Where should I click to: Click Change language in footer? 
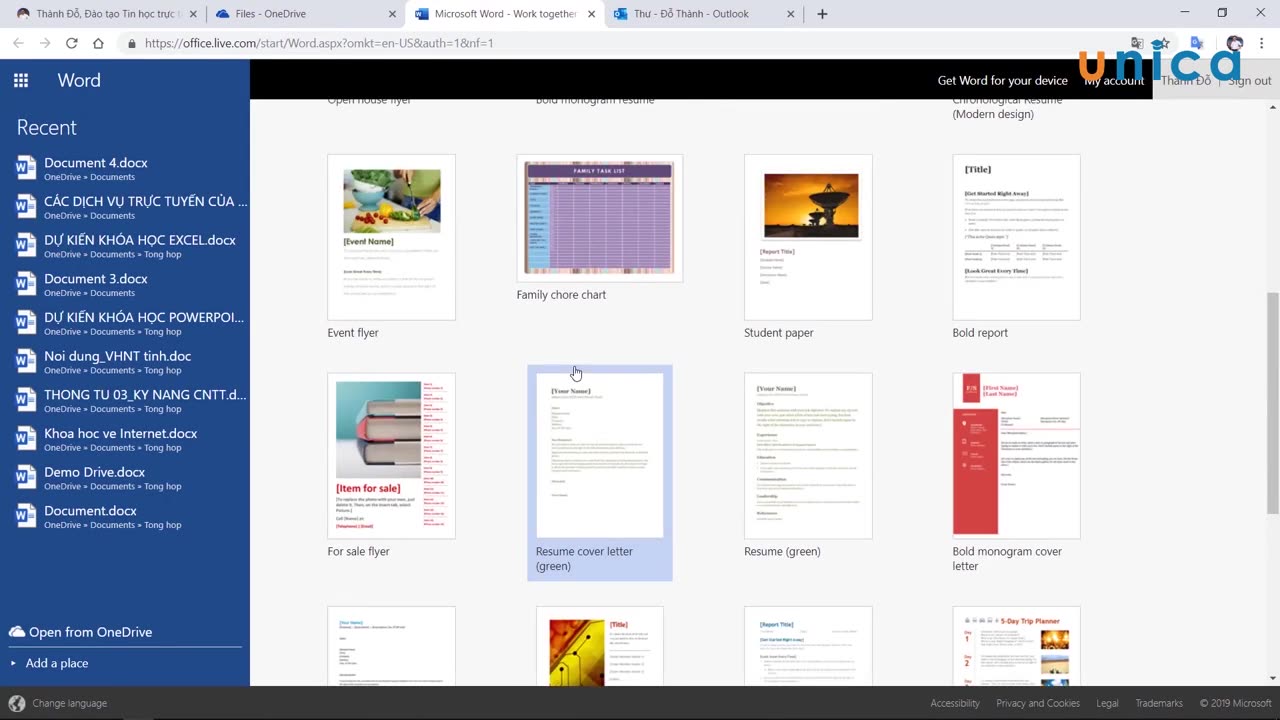click(69, 703)
